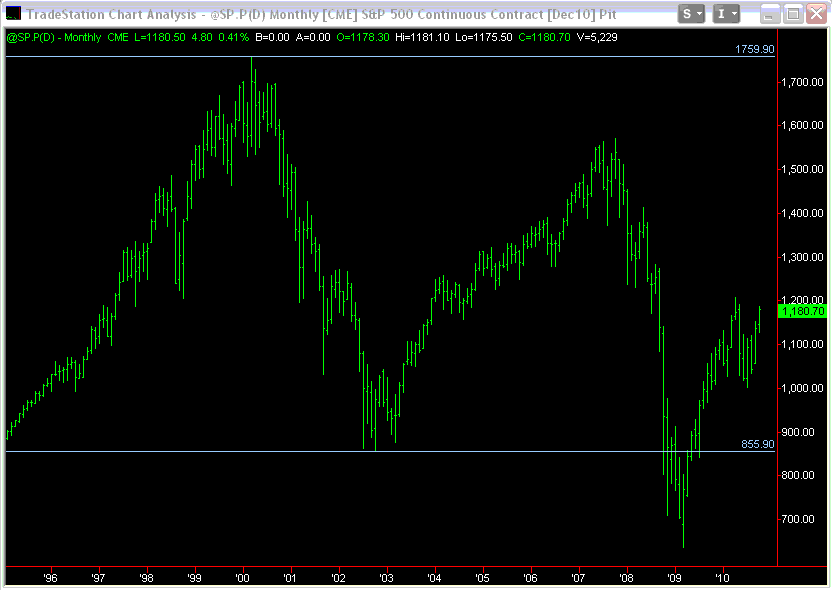Click the CME exchange label in status line
The height and width of the screenshot is (590, 832).
(x=118, y=37)
